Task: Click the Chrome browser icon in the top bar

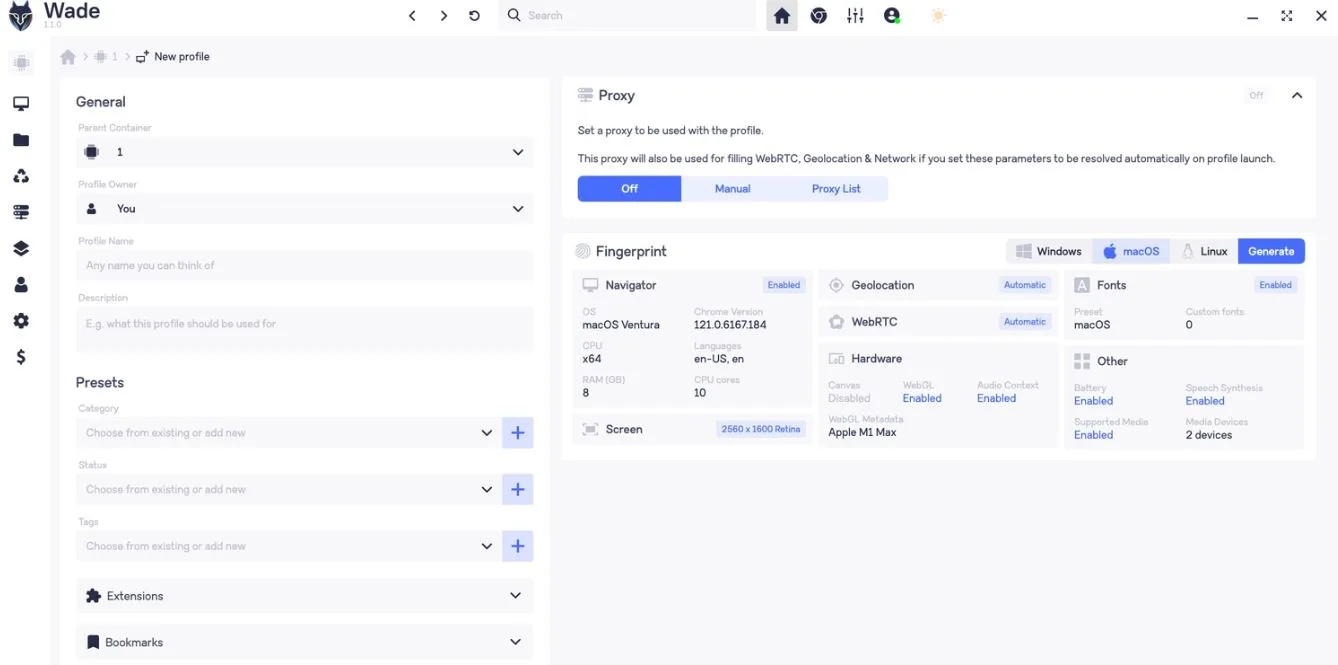Action: pyautogui.click(x=819, y=16)
